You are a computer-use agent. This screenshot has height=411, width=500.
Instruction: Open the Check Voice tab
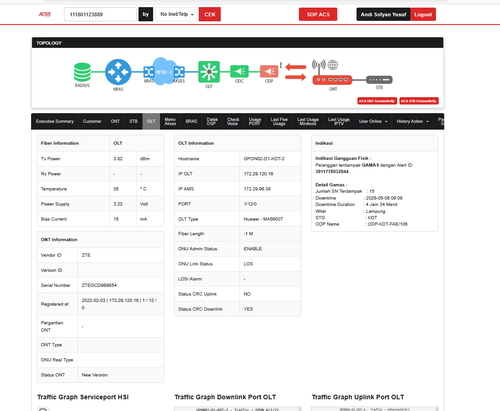tap(233, 121)
